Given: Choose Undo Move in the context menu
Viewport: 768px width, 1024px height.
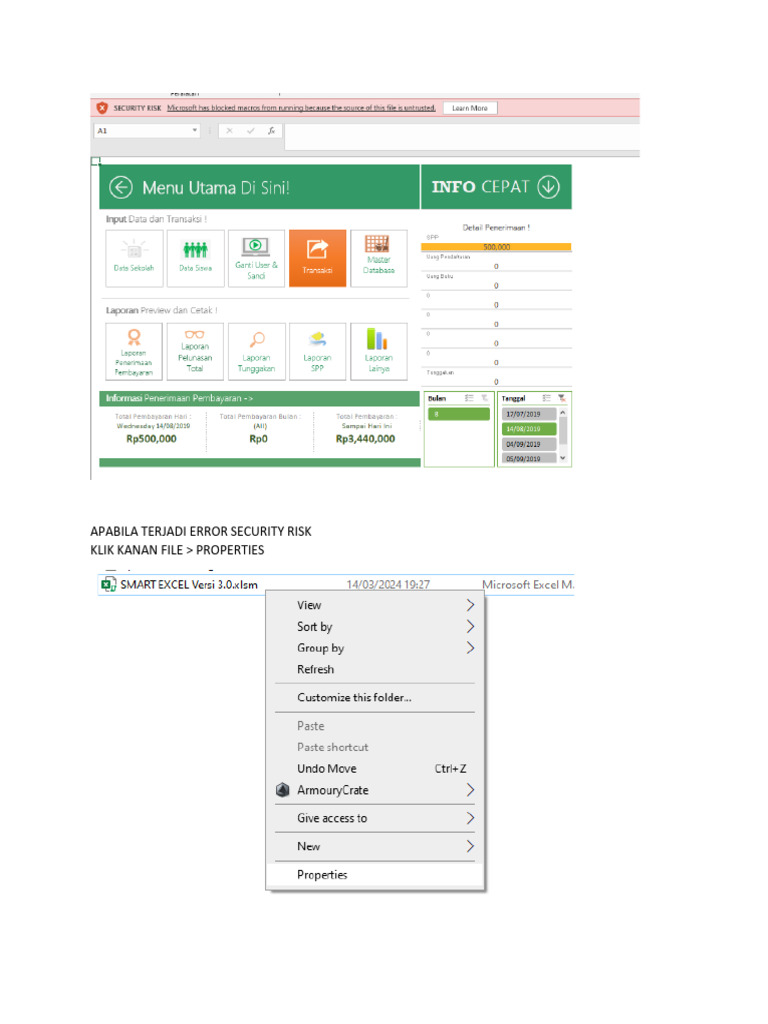Looking at the screenshot, I should pos(375,769).
